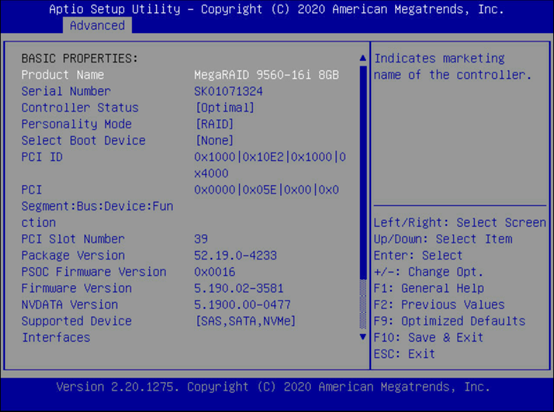This screenshot has width=554, height=412.
Task: Click the scroll down arrow icon
Action: pyautogui.click(x=363, y=337)
